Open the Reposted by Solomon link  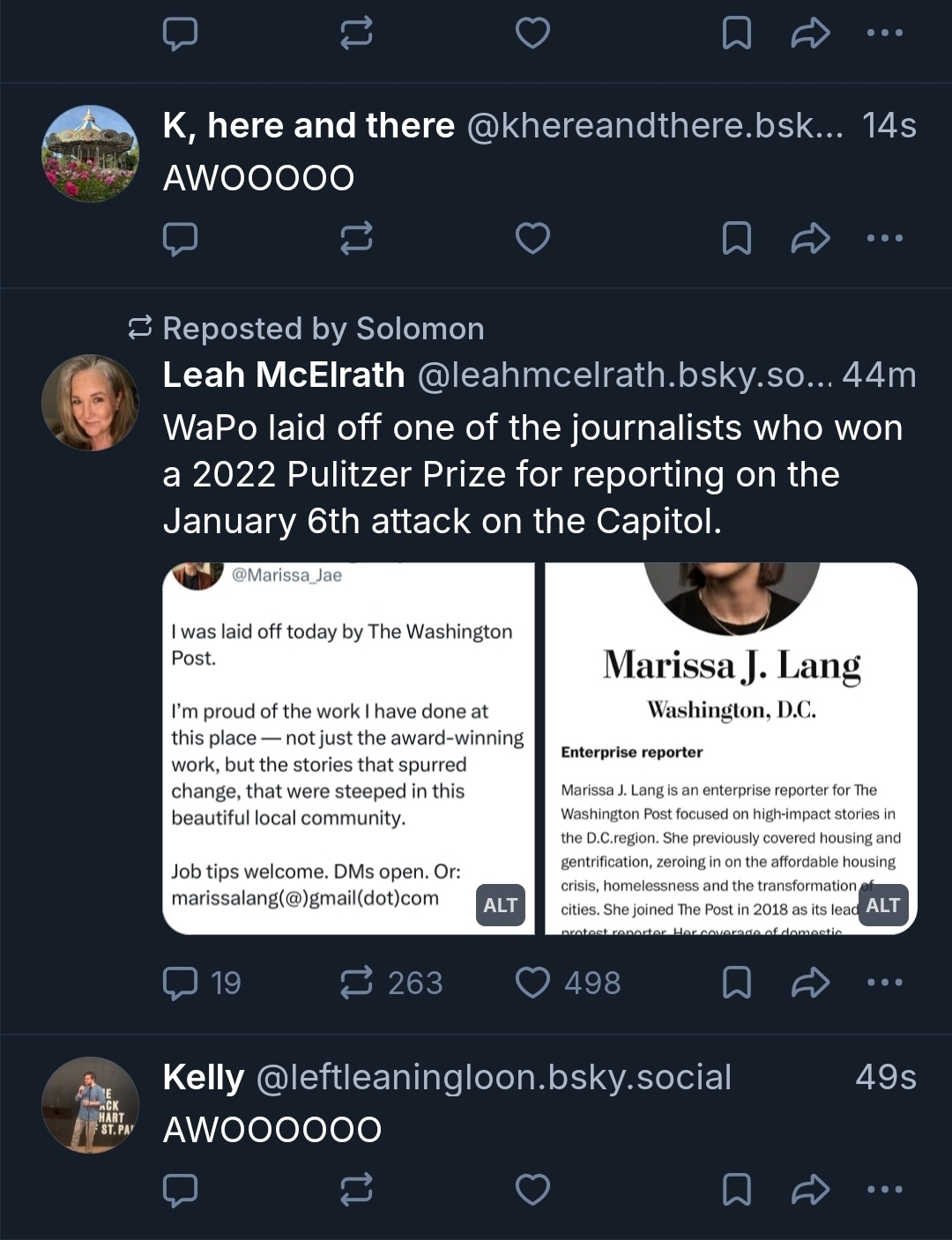click(323, 329)
